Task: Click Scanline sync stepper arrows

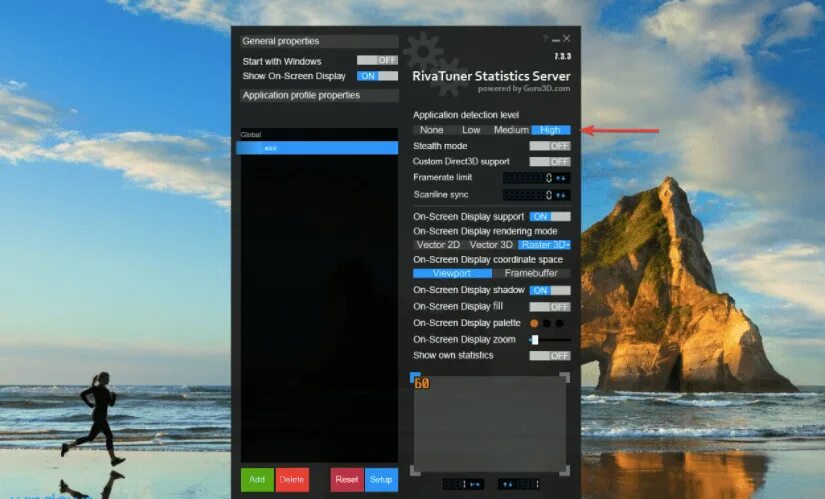Action: coord(562,195)
